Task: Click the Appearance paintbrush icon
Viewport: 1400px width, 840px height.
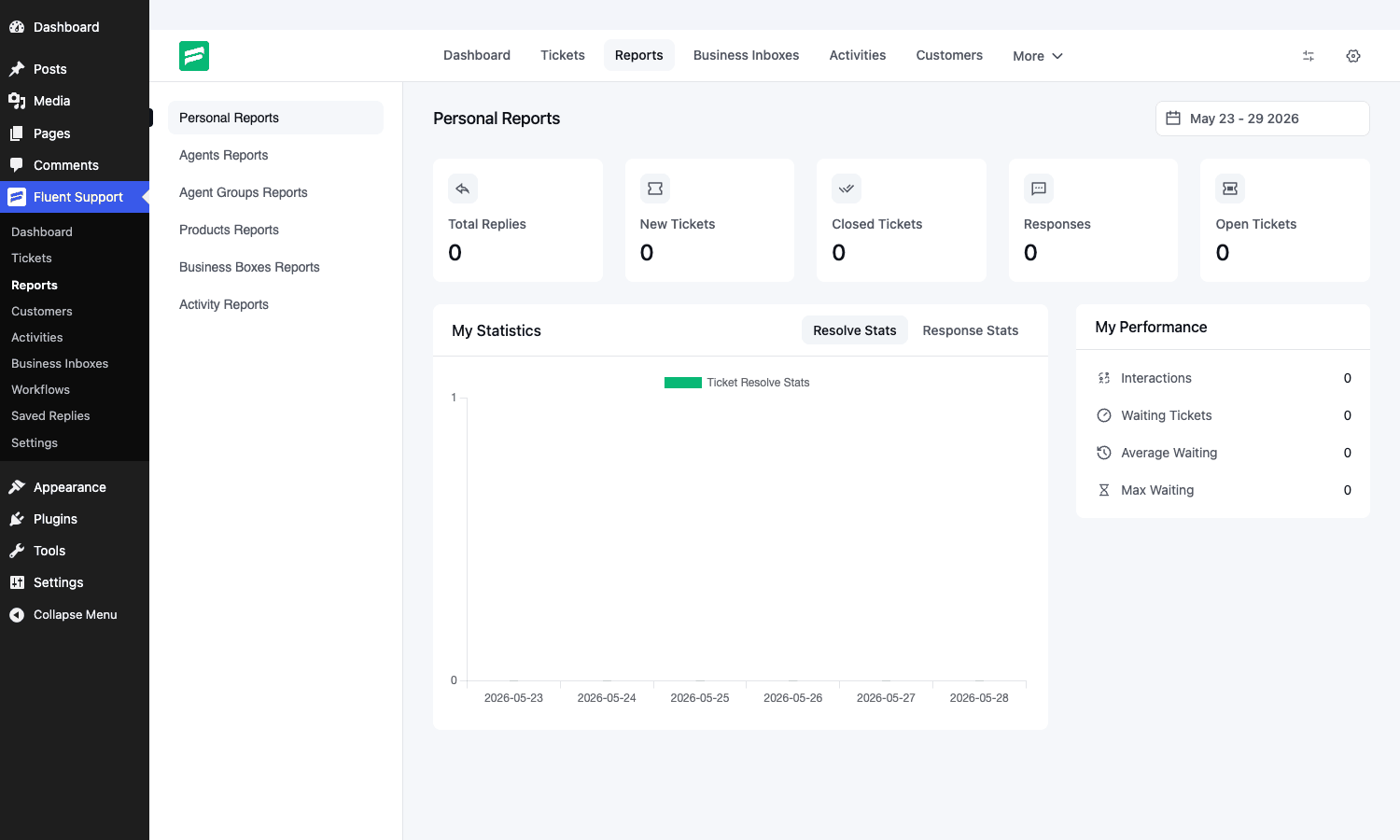Action: tap(17, 487)
